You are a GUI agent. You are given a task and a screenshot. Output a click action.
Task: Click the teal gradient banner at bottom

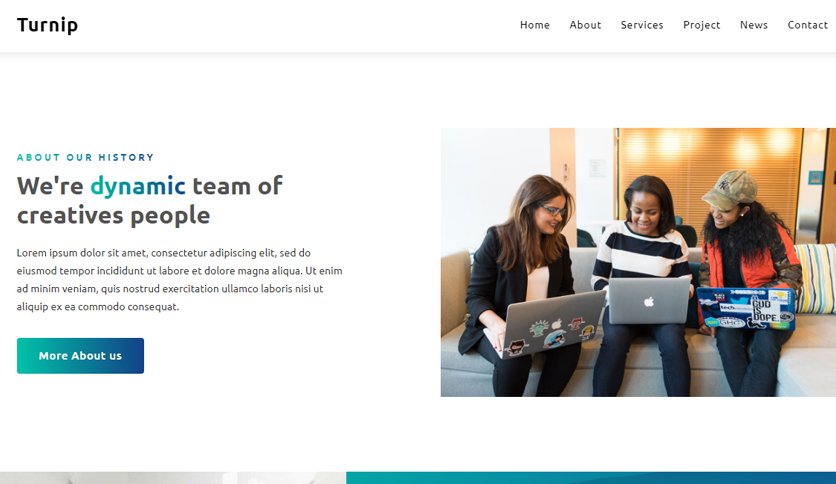[x=591, y=478]
